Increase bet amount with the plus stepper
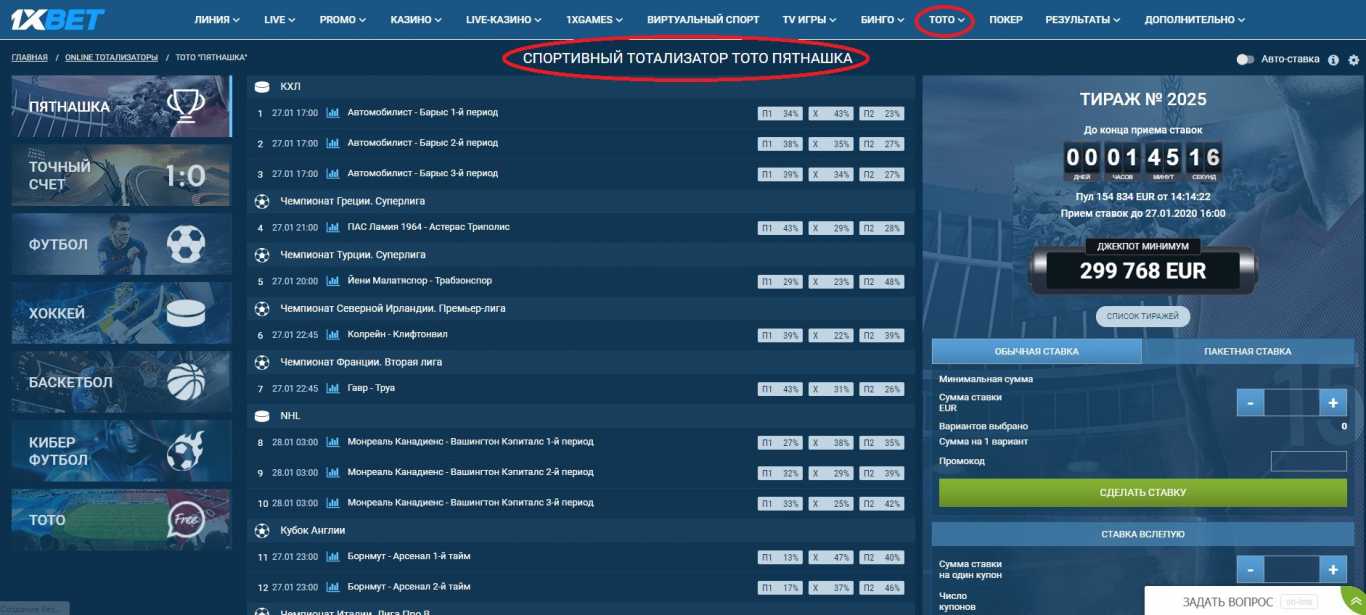 pyautogui.click(x=1332, y=403)
